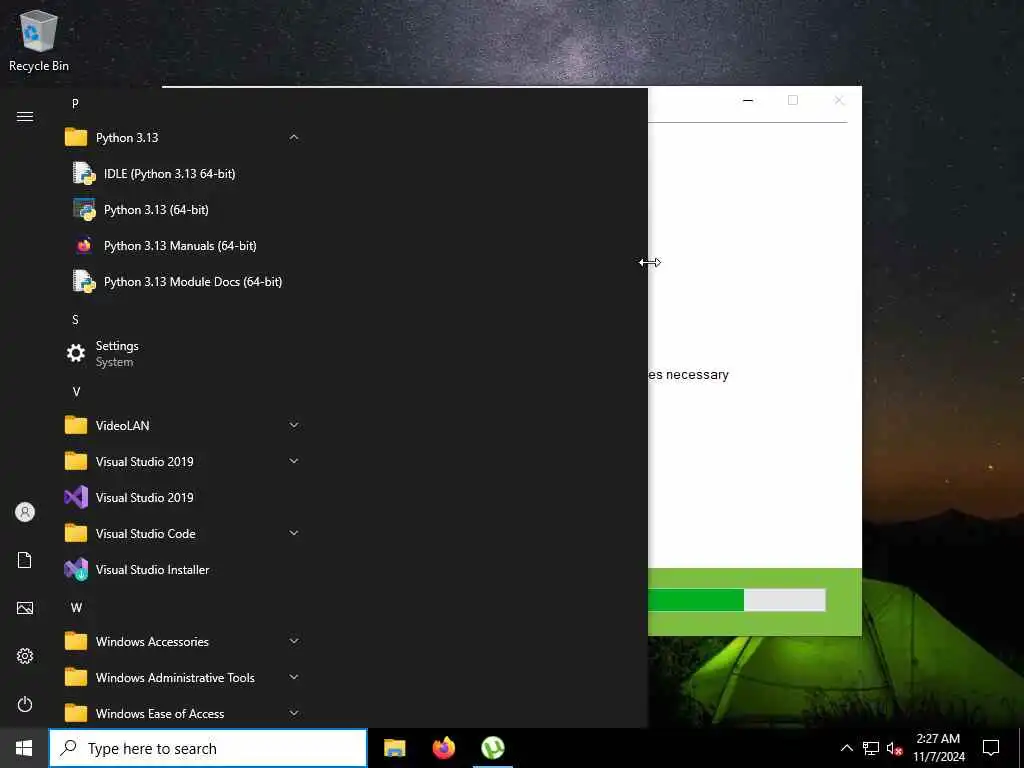
Task: Open the clock showing 2:27 AM
Action: point(938,748)
